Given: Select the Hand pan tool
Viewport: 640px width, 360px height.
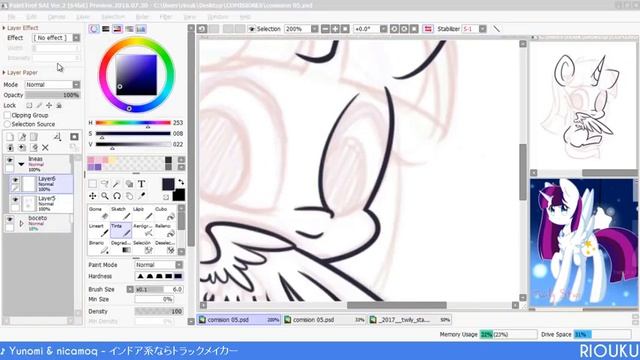Looking at the screenshot, I should (x=129, y=196).
